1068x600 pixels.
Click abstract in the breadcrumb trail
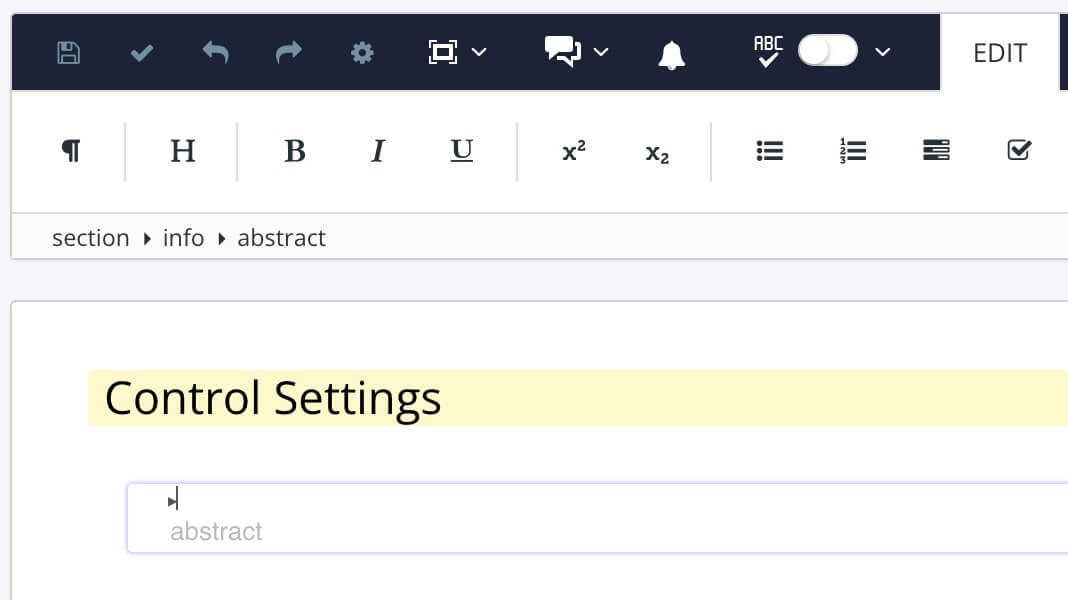click(x=281, y=238)
